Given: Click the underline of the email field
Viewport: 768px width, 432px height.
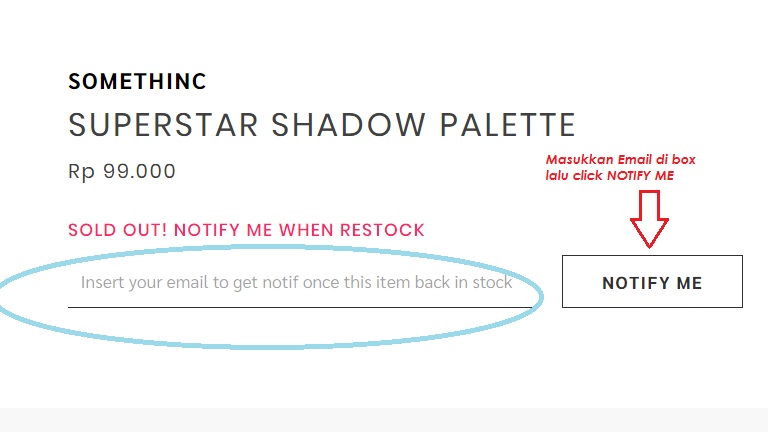Looking at the screenshot, I should tap(300, 308).
